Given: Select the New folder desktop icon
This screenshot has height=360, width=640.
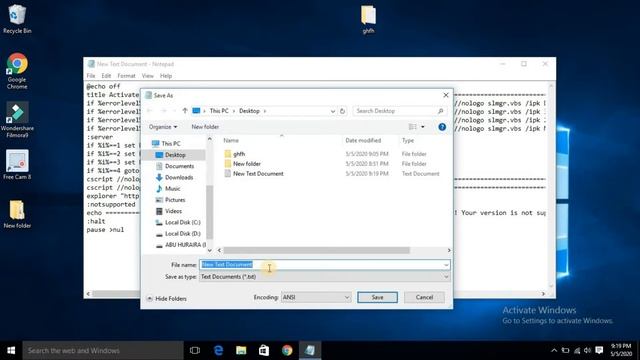Looking at the screenshot, I should pos(17,213).
